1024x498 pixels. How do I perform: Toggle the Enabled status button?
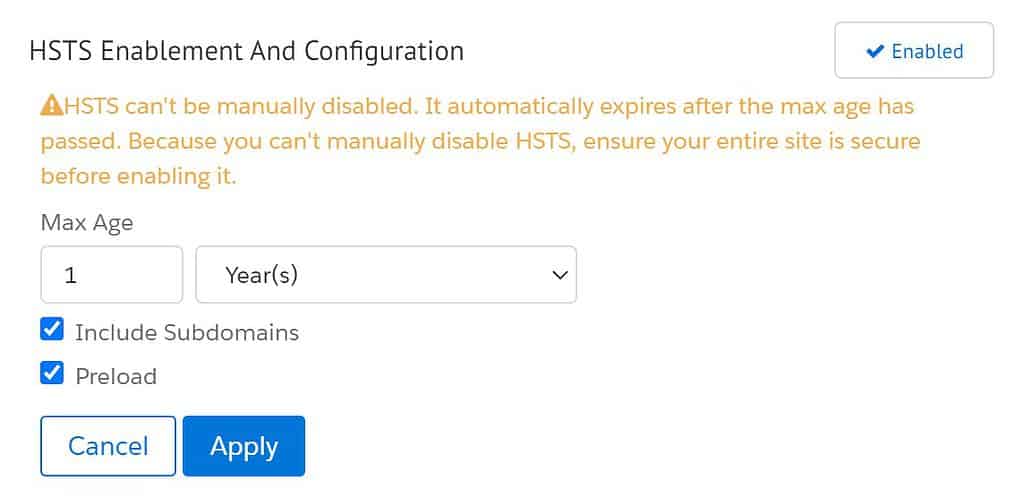[914, 50]
